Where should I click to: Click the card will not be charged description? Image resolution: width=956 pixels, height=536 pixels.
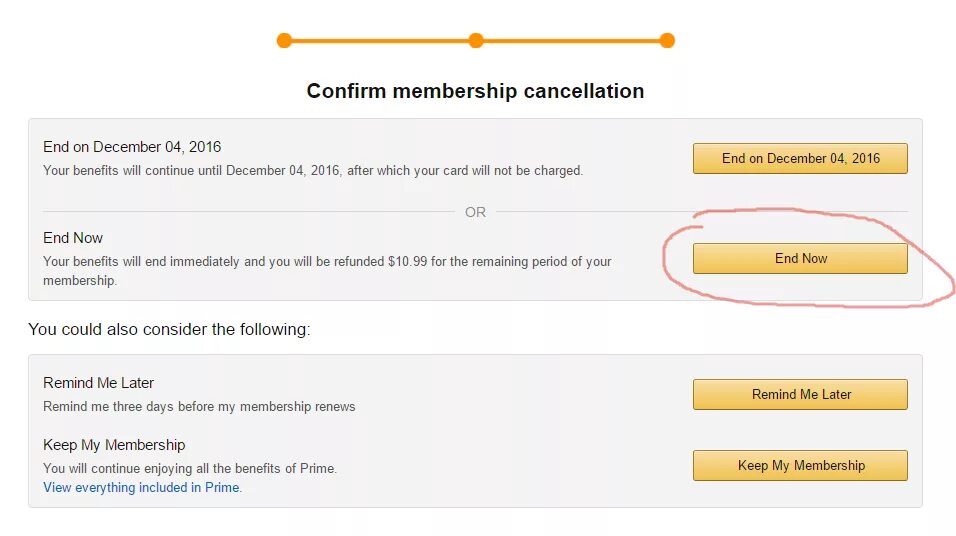coord(312,171)
